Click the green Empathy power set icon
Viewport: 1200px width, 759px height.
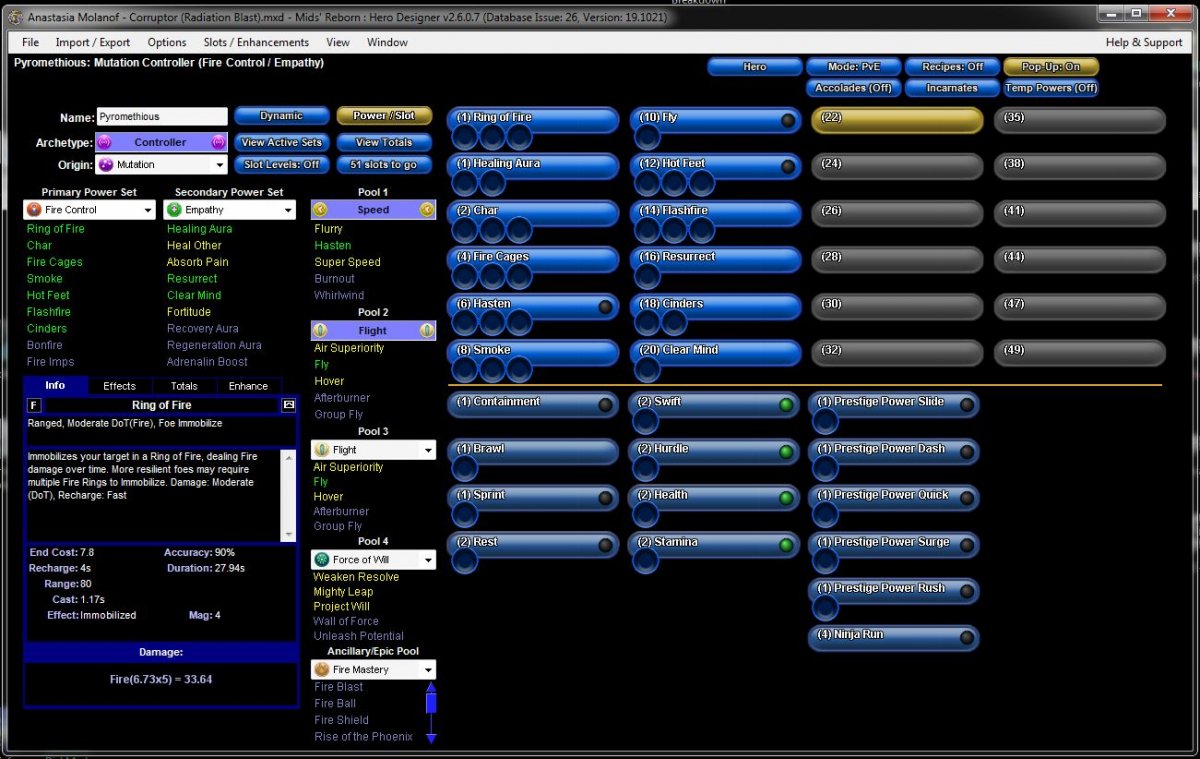(174, 210)
